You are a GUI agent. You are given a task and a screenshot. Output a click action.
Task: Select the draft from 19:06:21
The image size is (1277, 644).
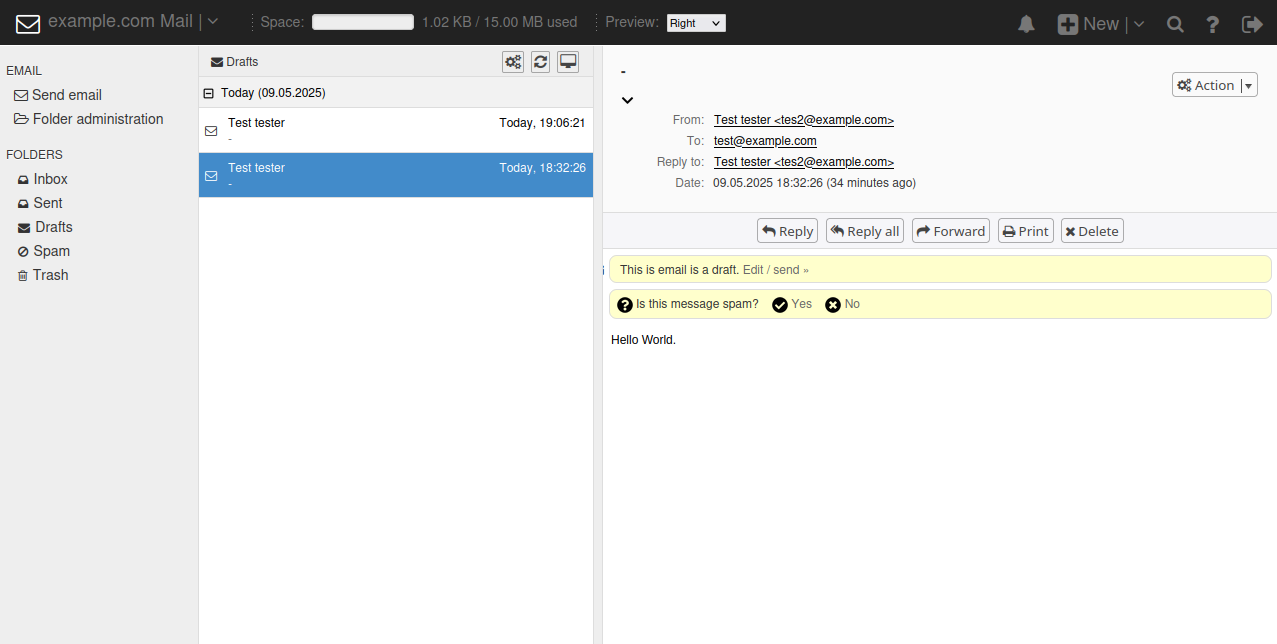point(396,130)
